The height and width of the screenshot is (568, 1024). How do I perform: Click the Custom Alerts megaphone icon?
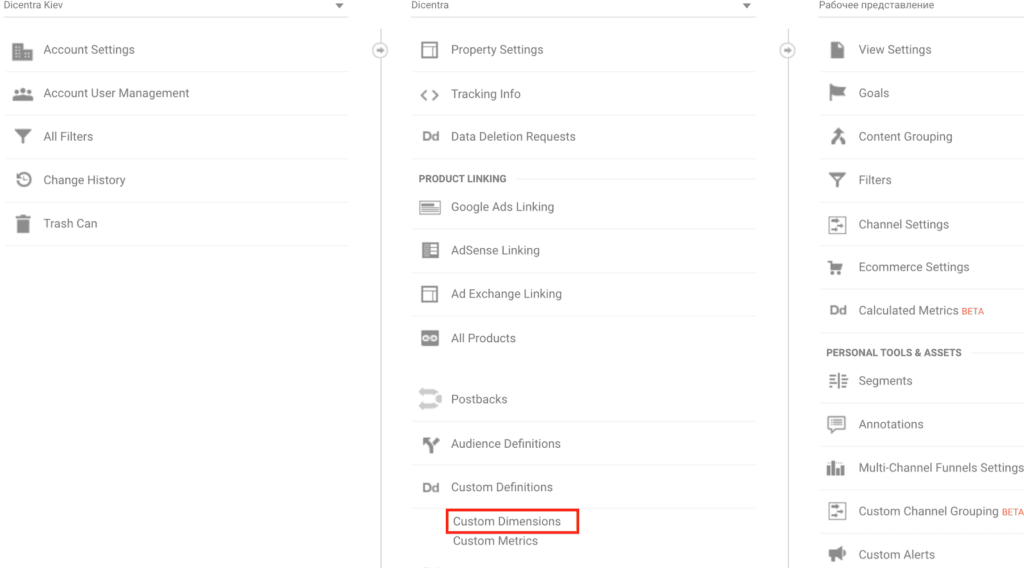pos(837,554)
